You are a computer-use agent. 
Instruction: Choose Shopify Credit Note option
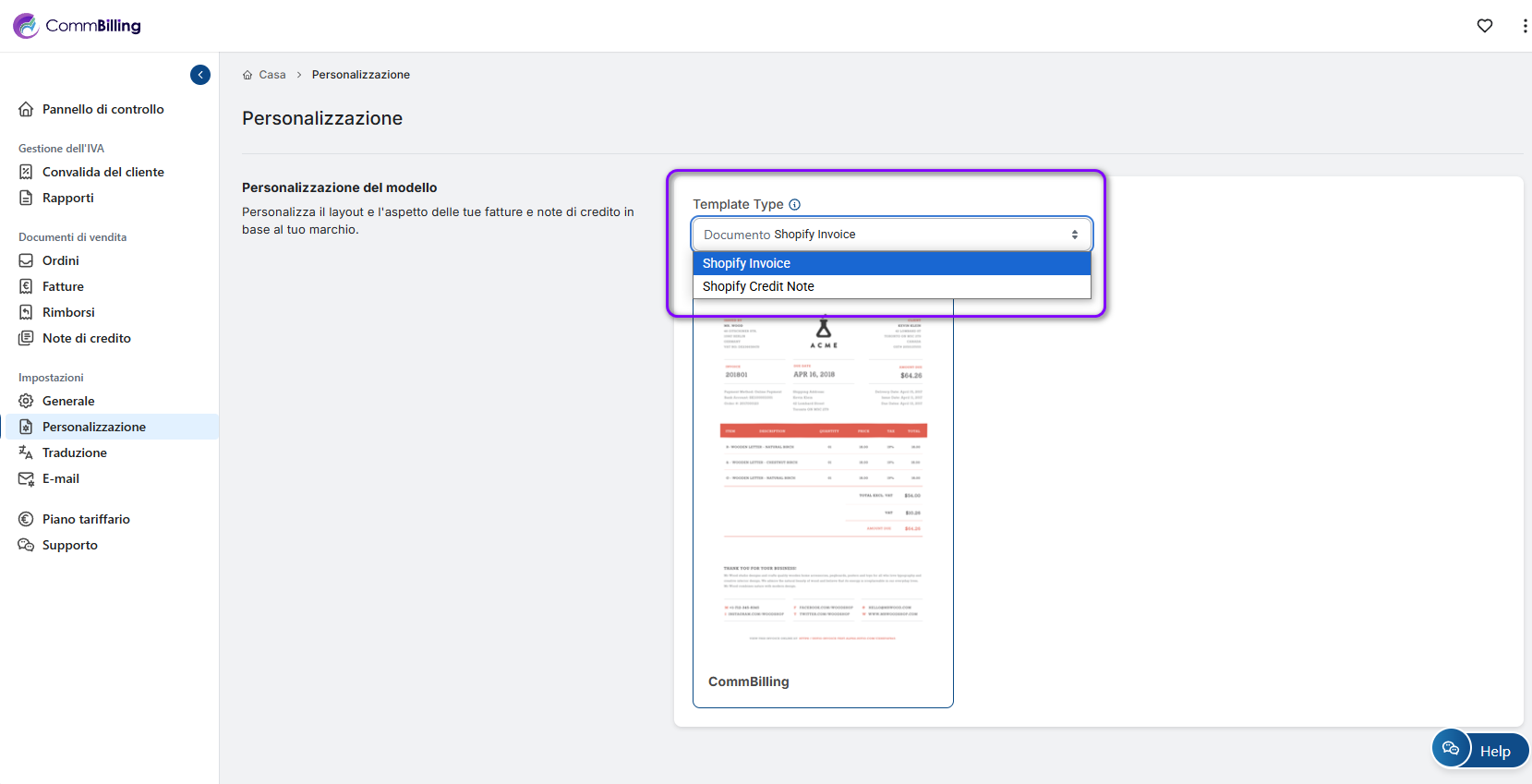coord(891,286)
